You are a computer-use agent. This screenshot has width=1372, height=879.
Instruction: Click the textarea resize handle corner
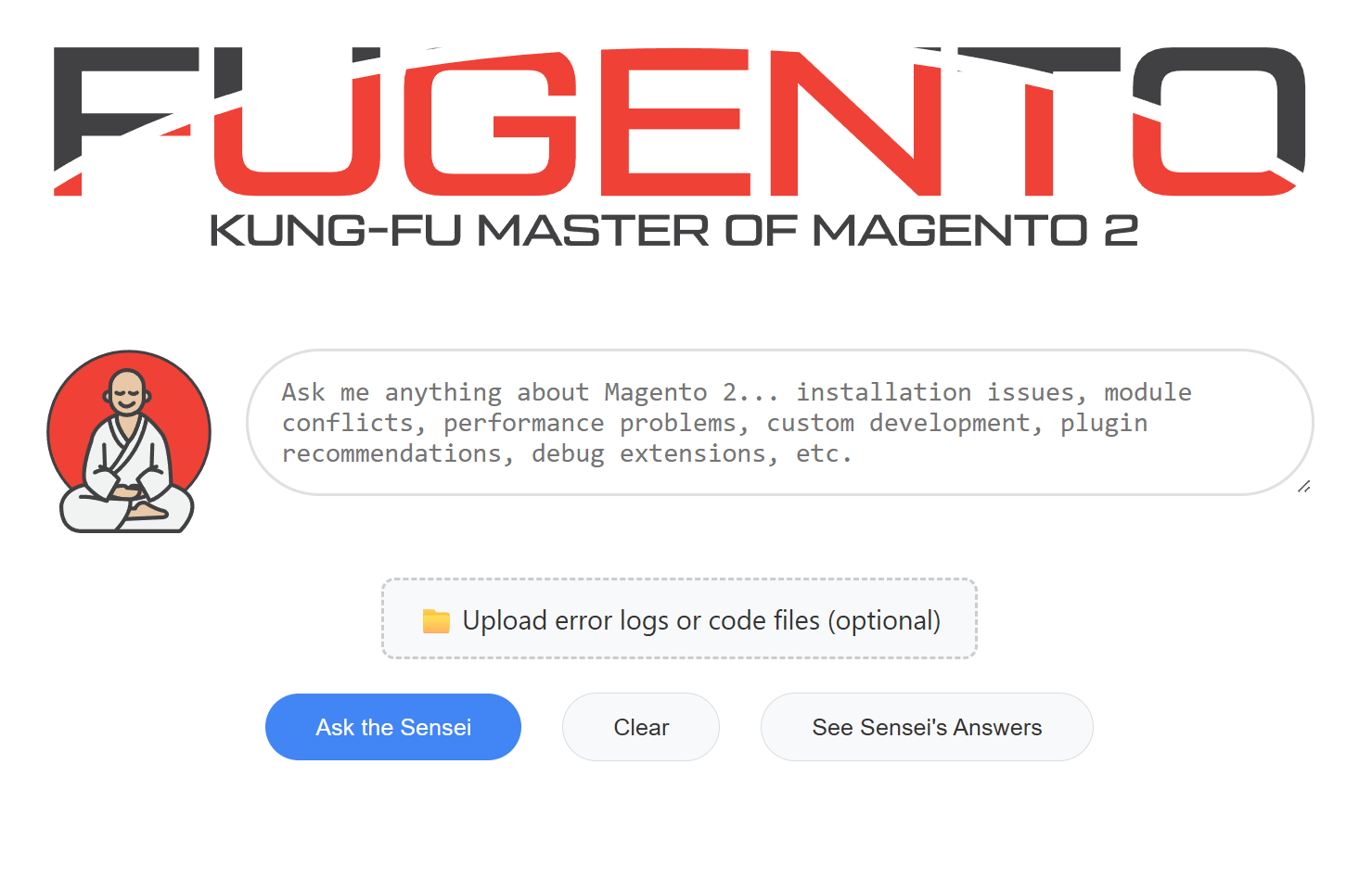(1304, 486)
